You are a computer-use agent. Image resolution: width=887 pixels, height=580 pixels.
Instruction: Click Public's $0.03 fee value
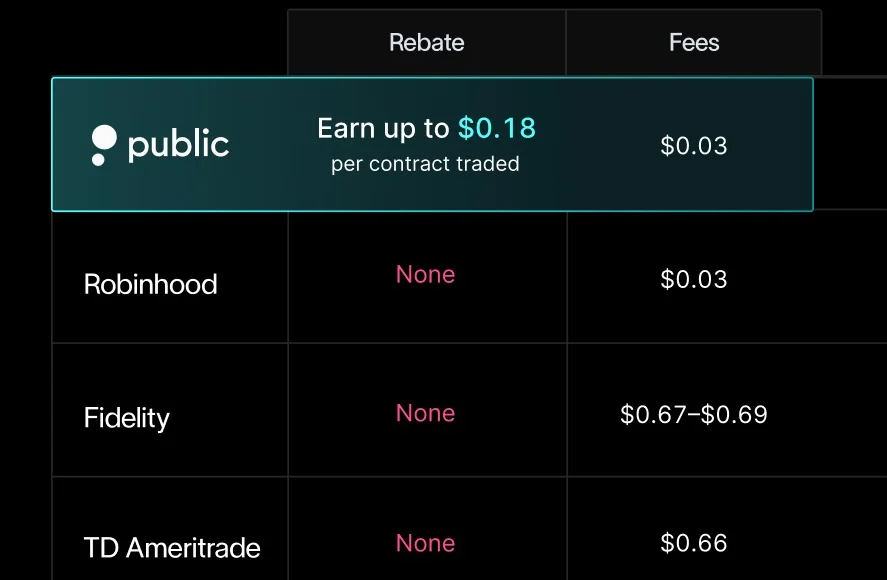(x=694, y=146)
